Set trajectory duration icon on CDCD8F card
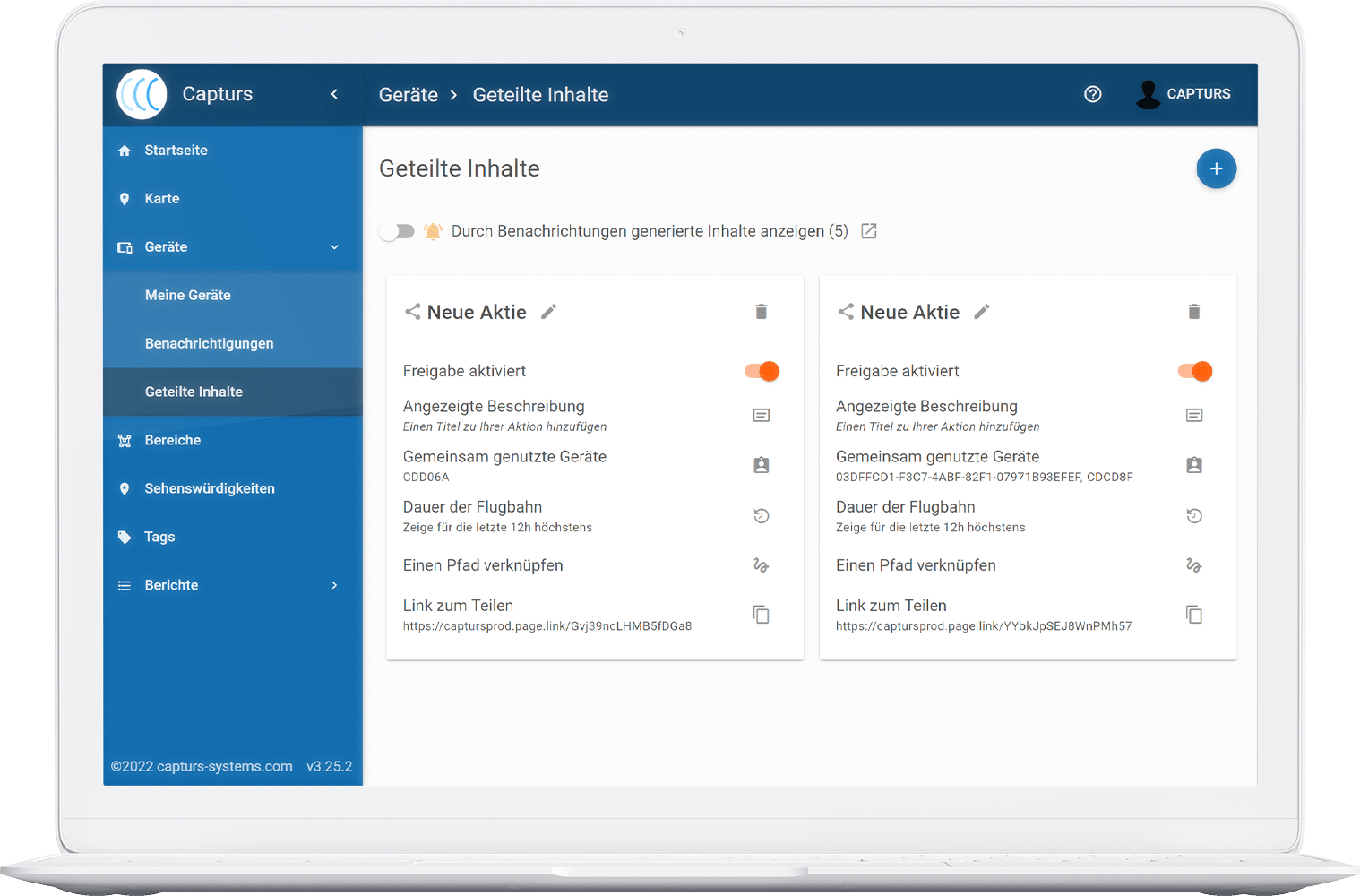The image size is (1360, 896). point(1194,516)
